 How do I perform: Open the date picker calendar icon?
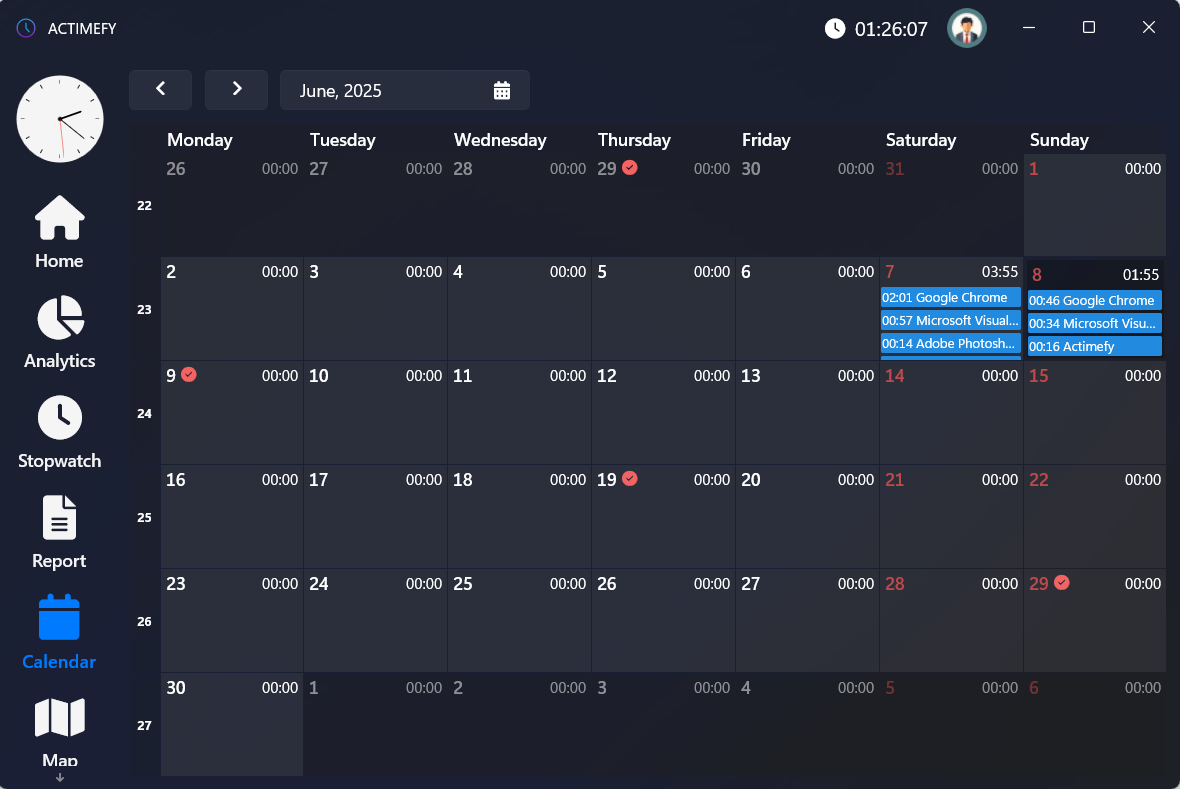point(501,89)
